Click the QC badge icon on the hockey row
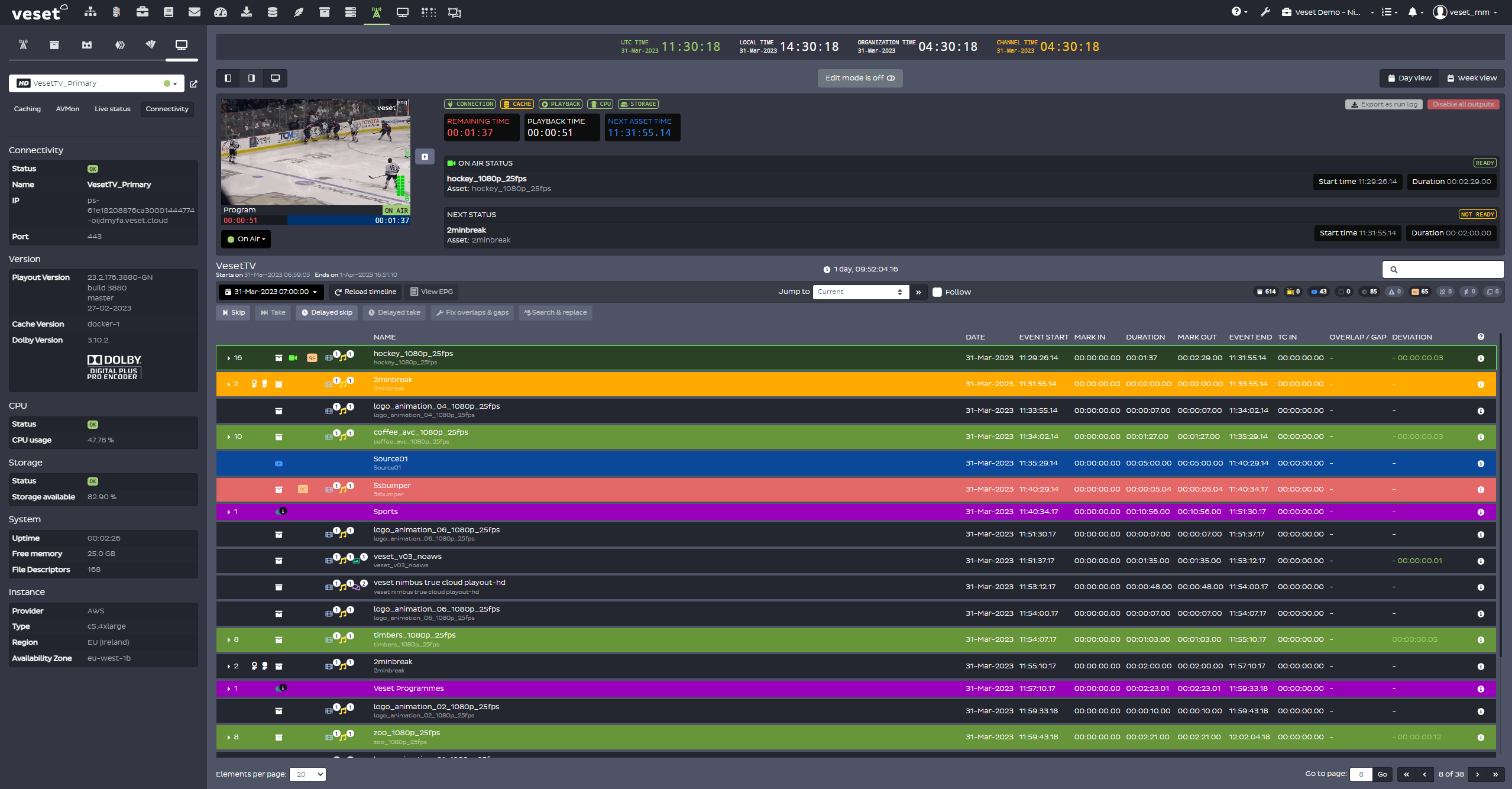This screenshot has height=789, width=1512. (312, 357)
